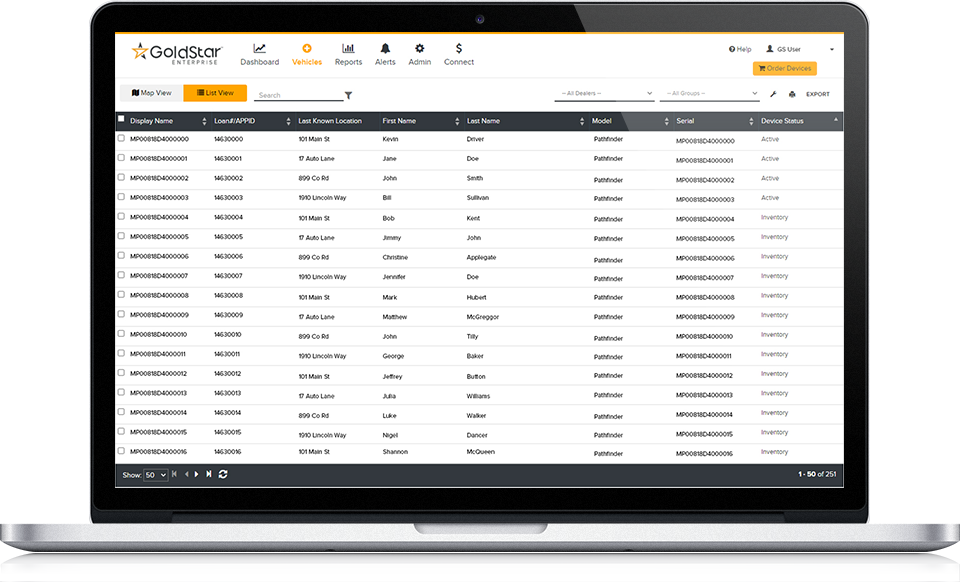Tick the select-all checkbox in the header
Screen dimensions: 960x582
[x=121, y=119]
